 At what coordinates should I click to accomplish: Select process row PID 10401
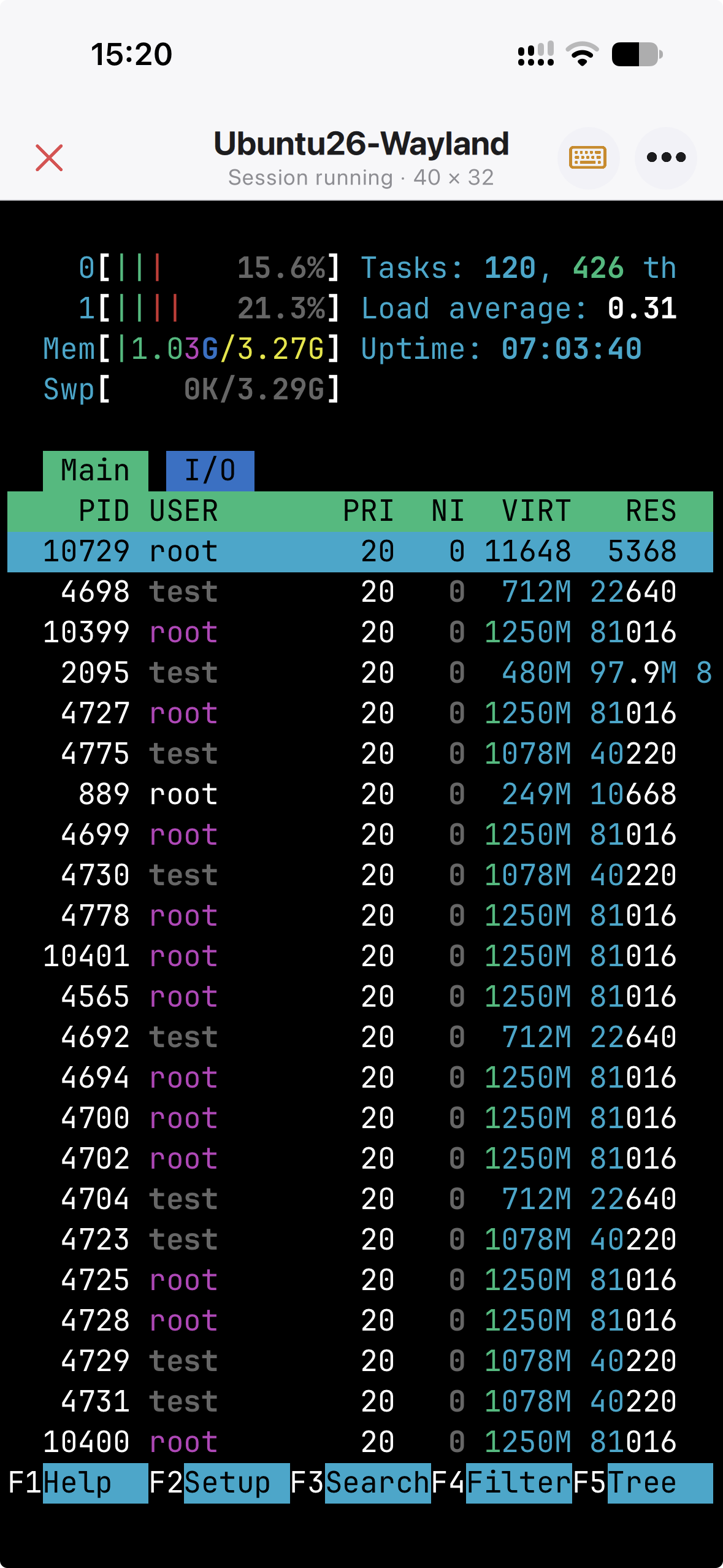pyautogui.click(x=360, y=956)
